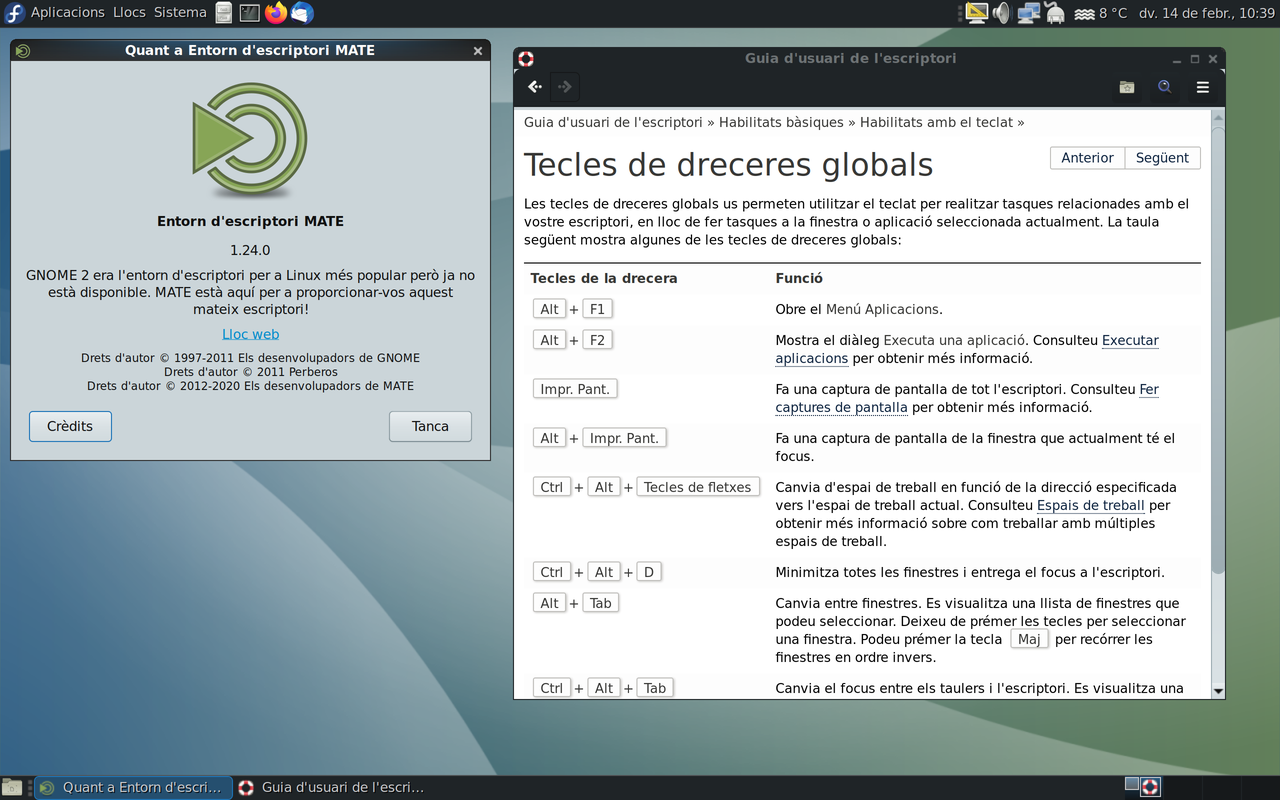Open the weather applet showing 8 °C
Screen dimensions: 1280x800
(x=1100, y=13)
